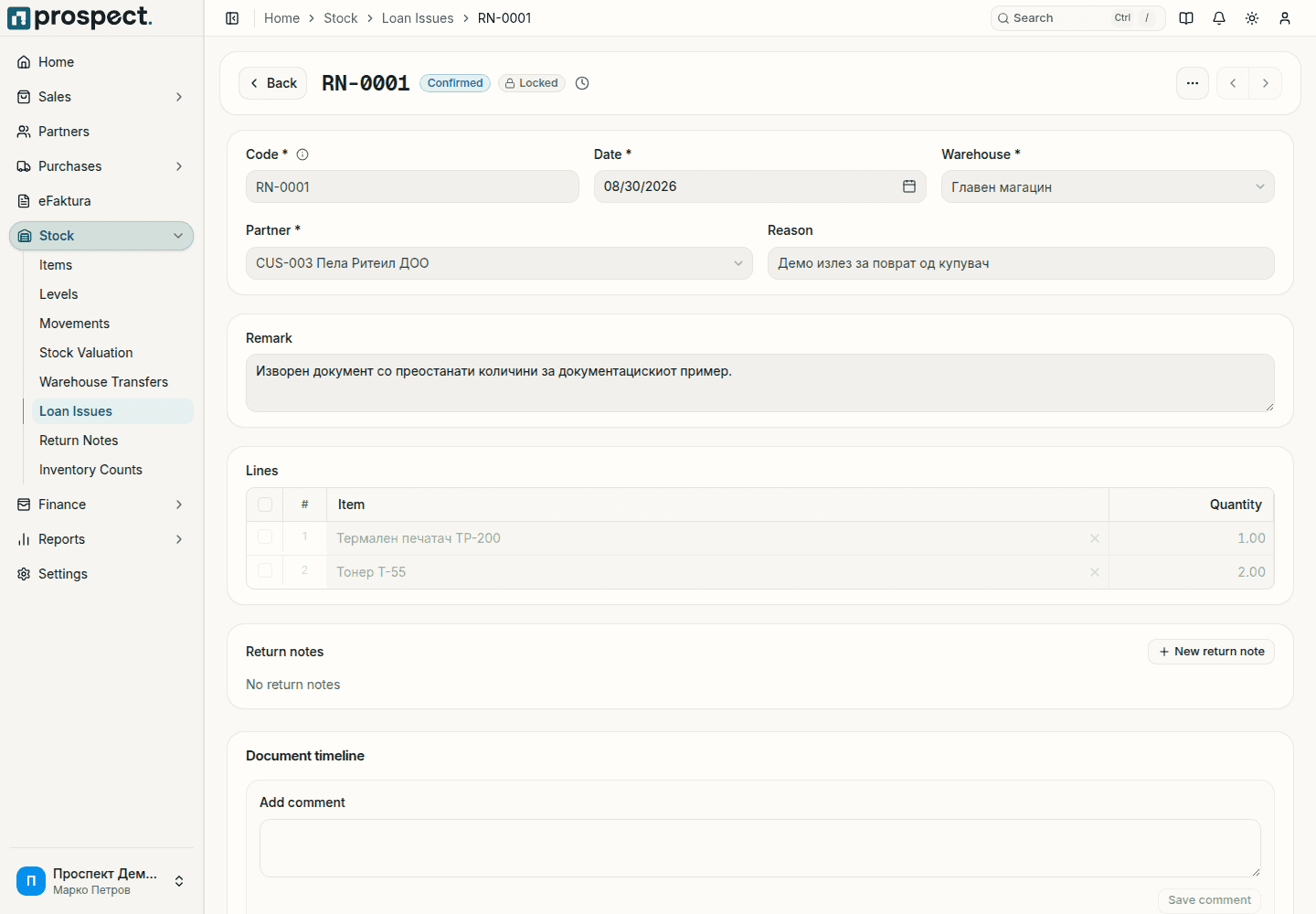
Task: Click the company avatar П icon
Action: tap(31, 881)
